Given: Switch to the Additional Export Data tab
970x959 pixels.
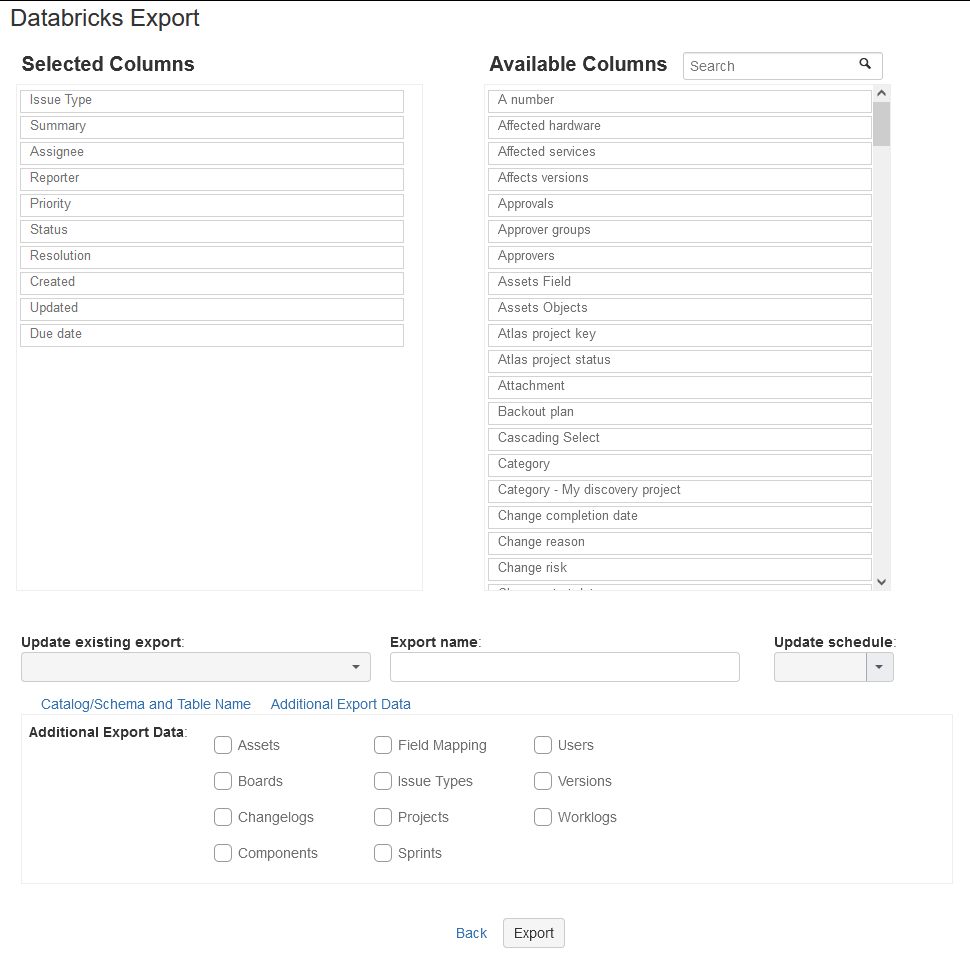Looking at the screenshot, I should 340,704.
